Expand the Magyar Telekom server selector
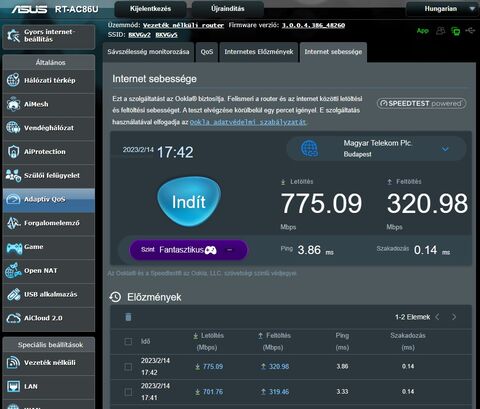 (x=445, y=149)
